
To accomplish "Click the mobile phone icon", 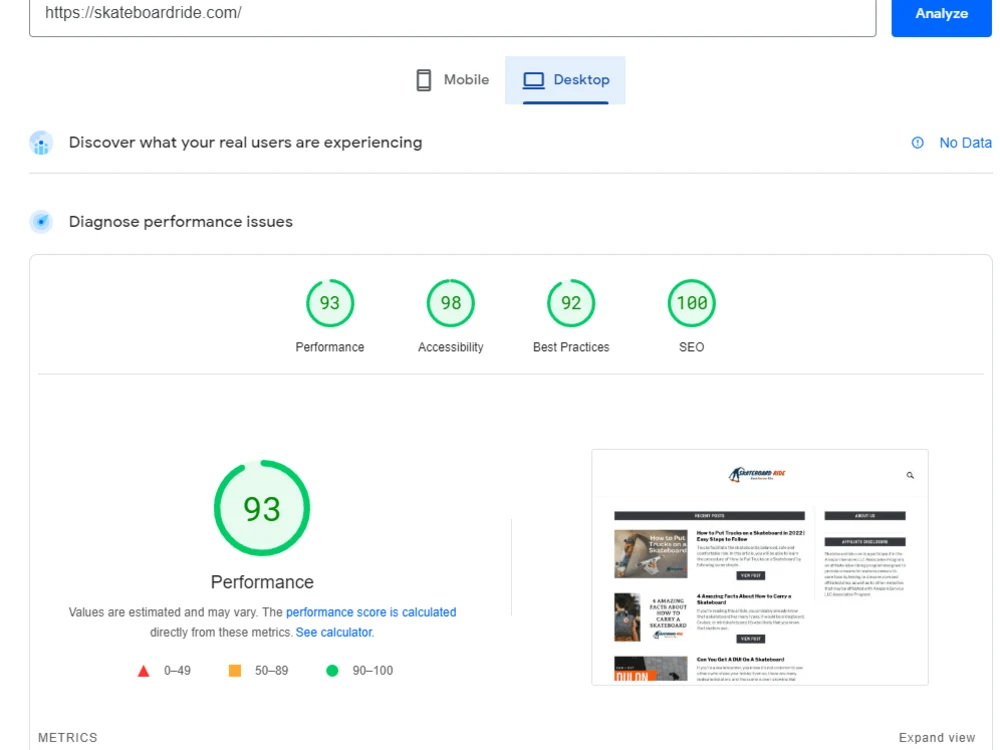I will point(423,80).
